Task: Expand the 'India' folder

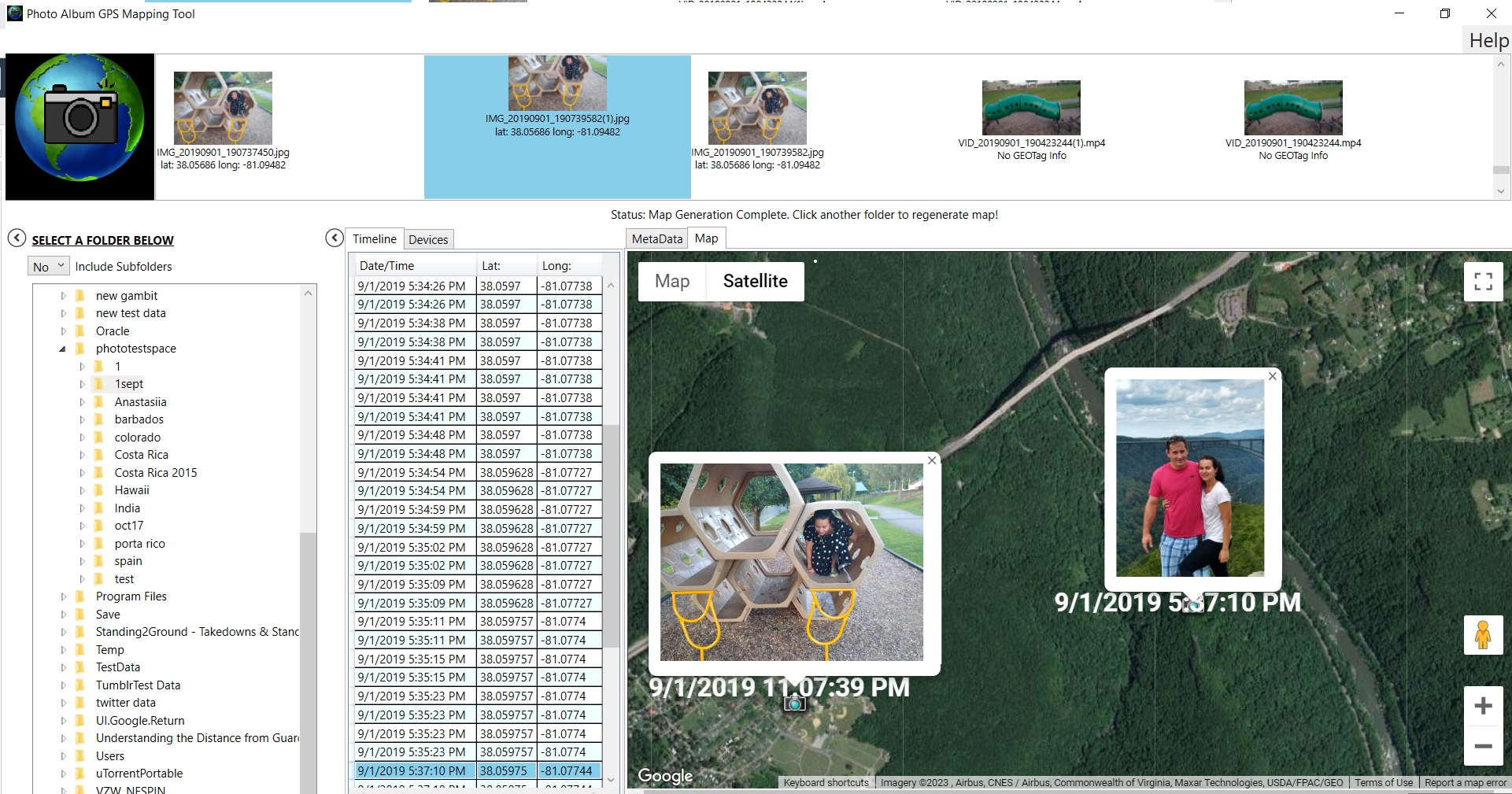Action: (82, 508)
